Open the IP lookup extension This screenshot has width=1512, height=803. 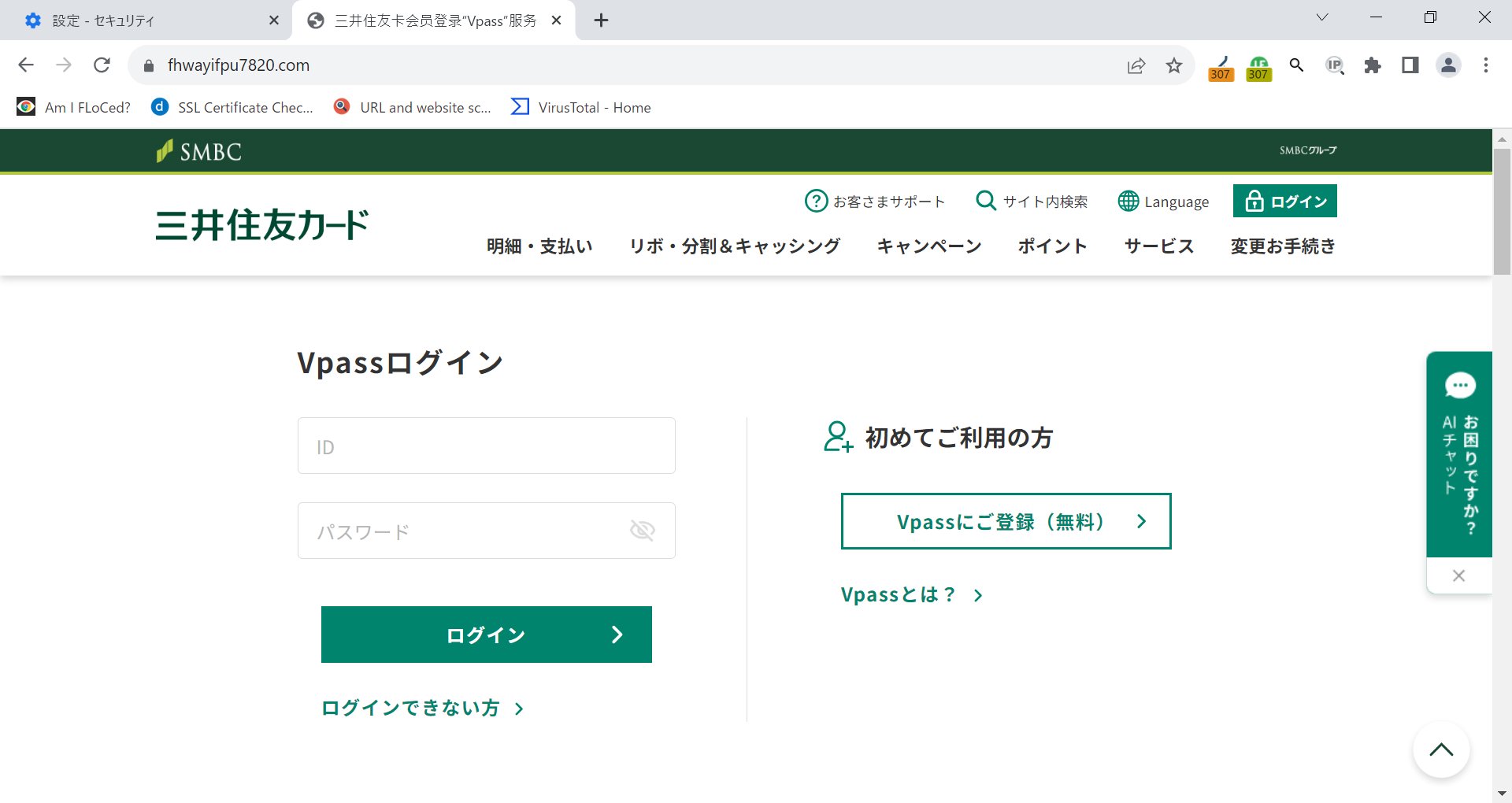point(1335,65)
